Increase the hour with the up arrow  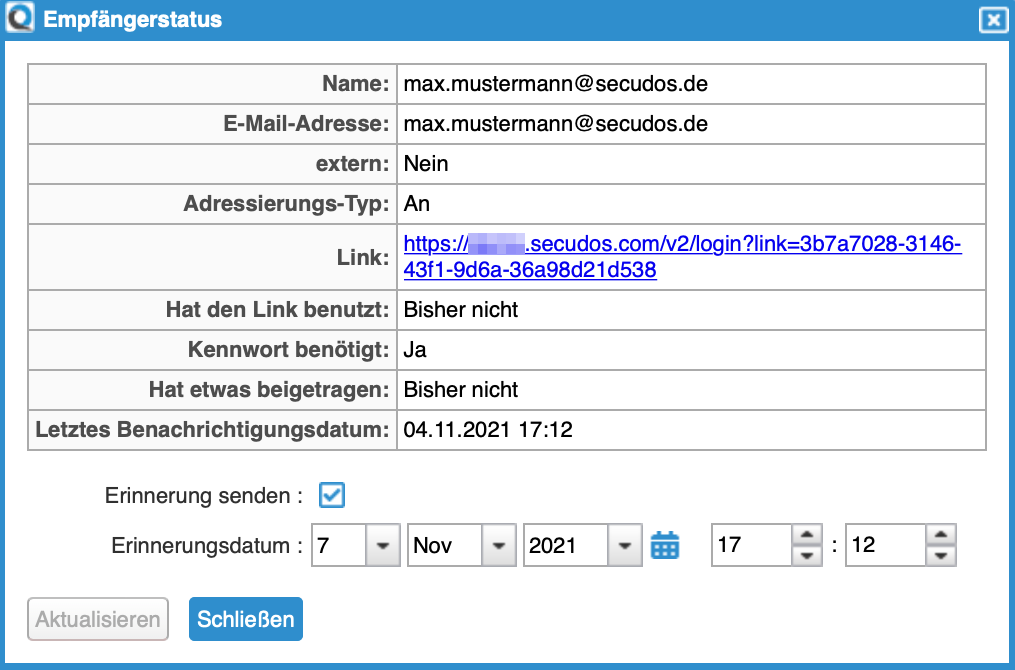[806, 536]
